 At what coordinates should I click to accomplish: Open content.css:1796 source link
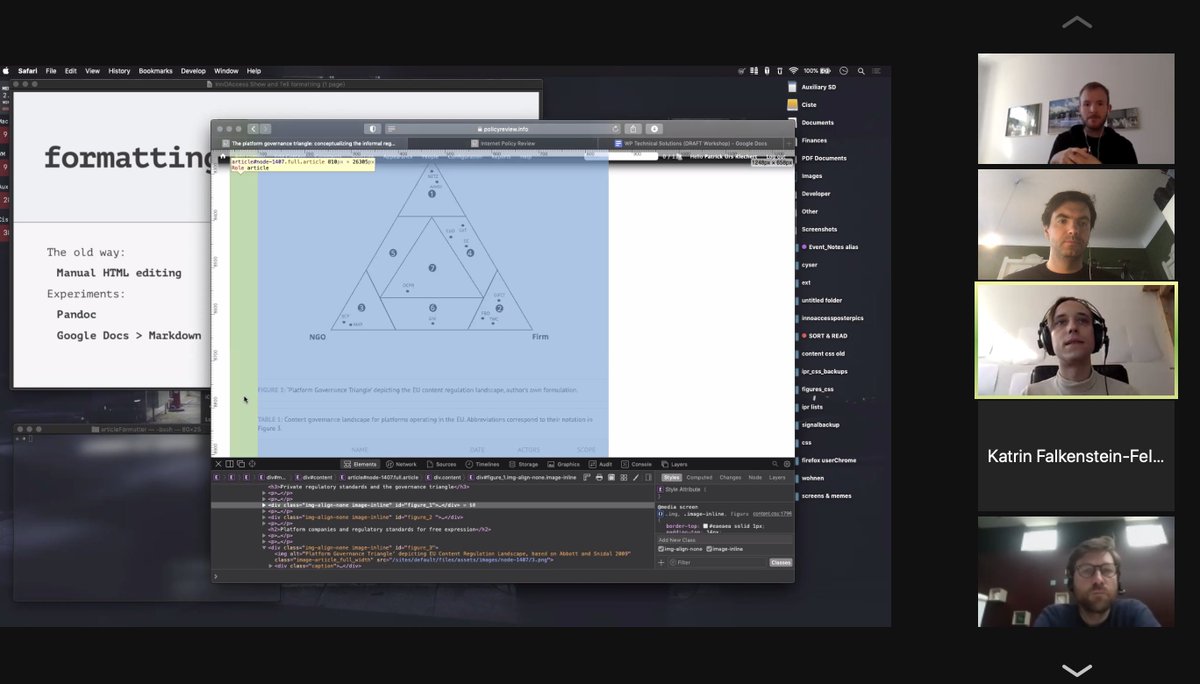774,513
